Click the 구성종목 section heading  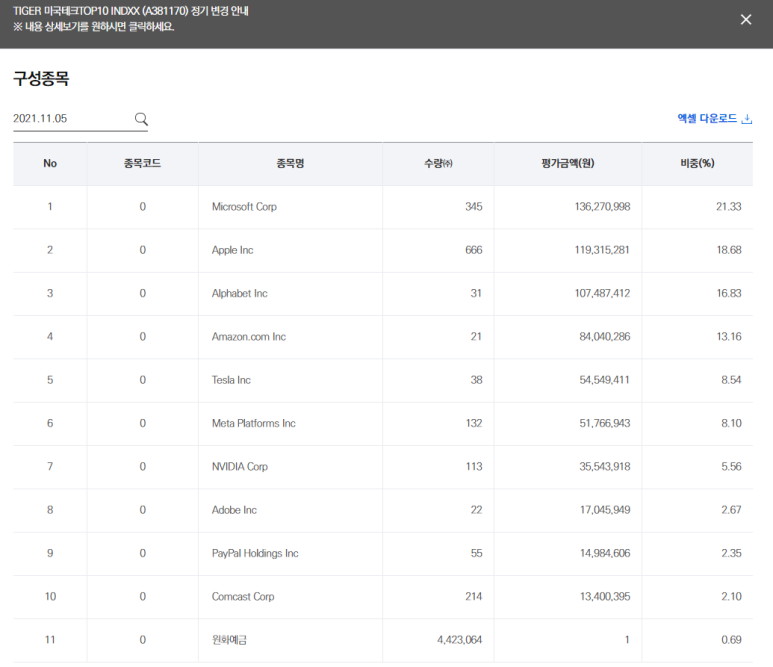coord(41,79)
